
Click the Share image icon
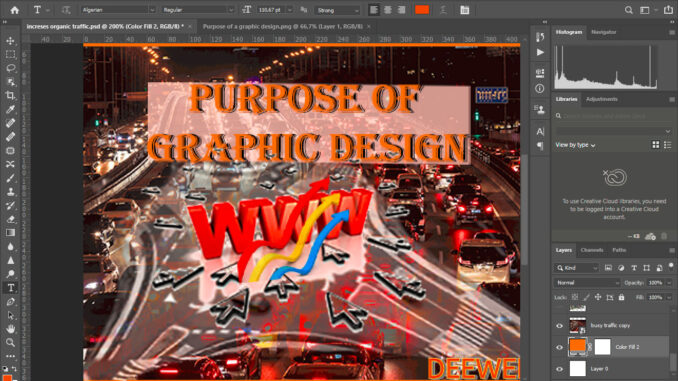668,10
